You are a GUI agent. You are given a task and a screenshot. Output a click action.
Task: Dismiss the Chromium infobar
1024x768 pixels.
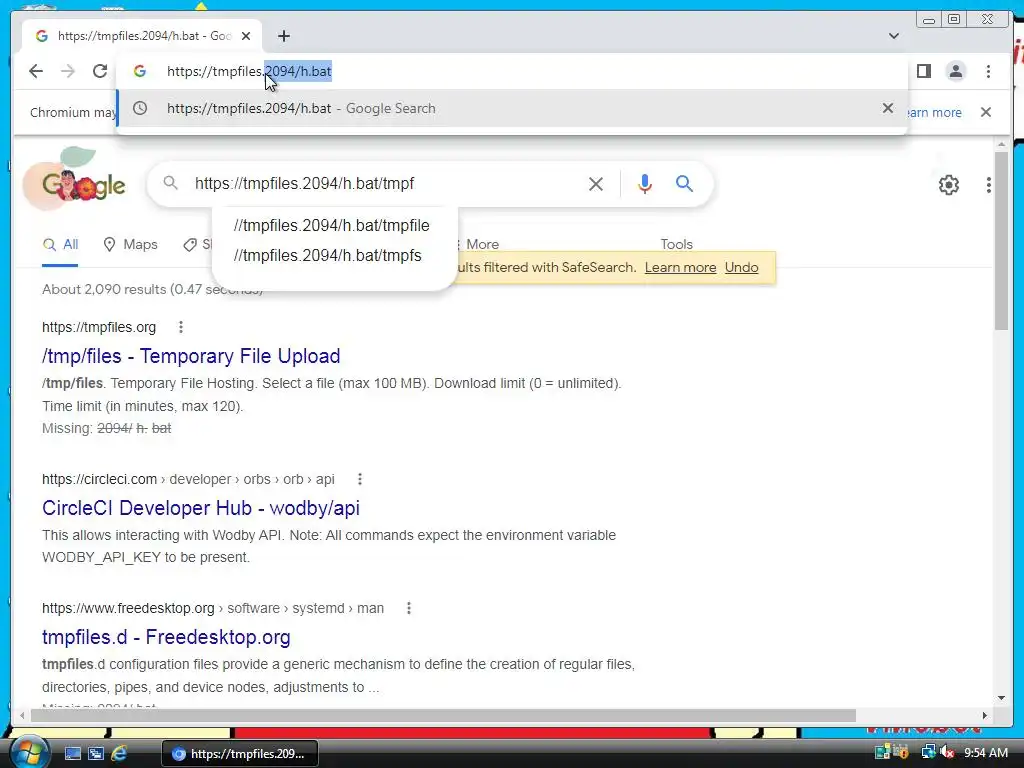coord(986,112)
